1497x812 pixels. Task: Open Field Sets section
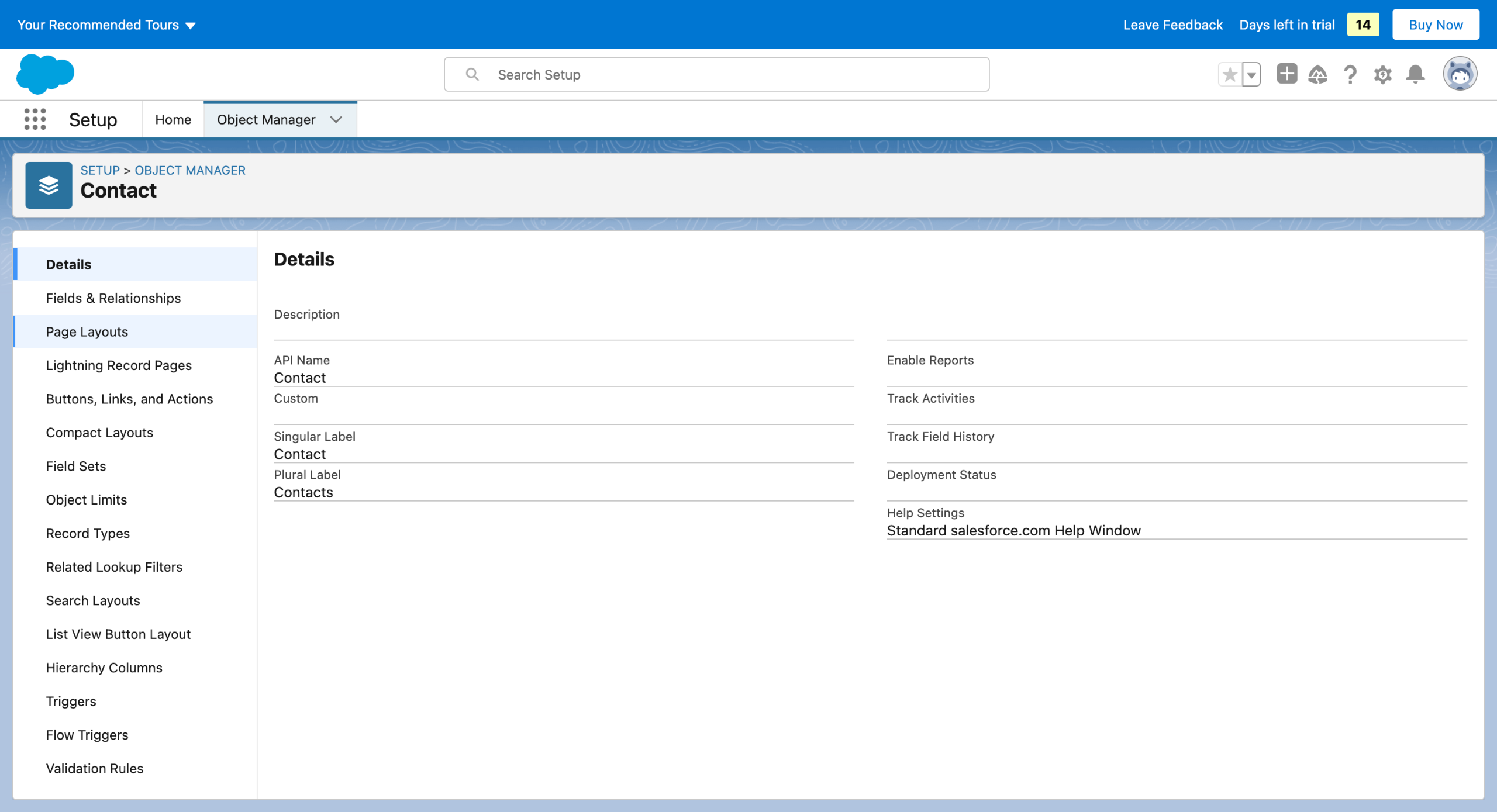point(135,466)
